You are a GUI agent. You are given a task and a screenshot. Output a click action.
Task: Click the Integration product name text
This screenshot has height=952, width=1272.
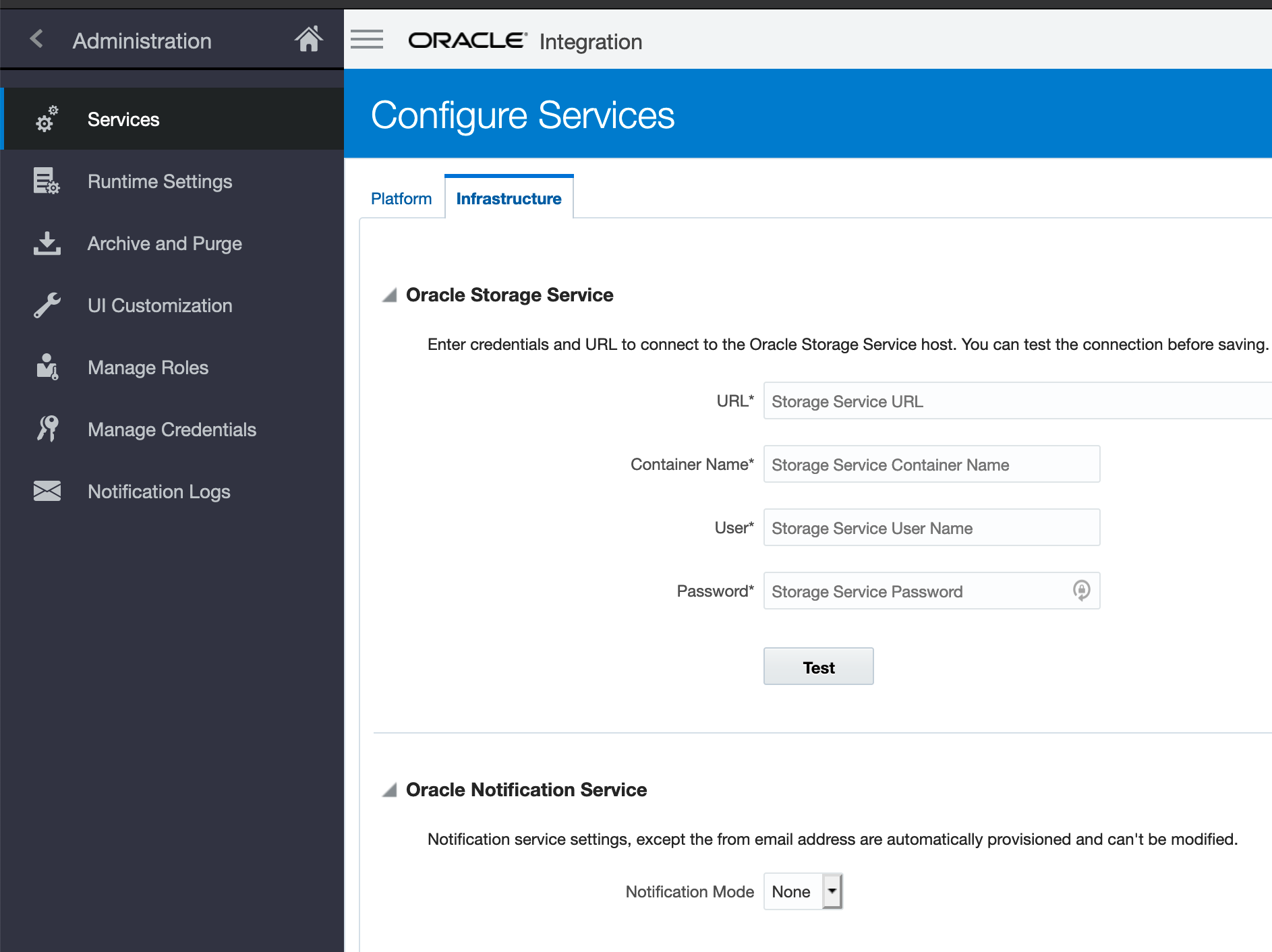pyautogui.click(x=591, y=41)
